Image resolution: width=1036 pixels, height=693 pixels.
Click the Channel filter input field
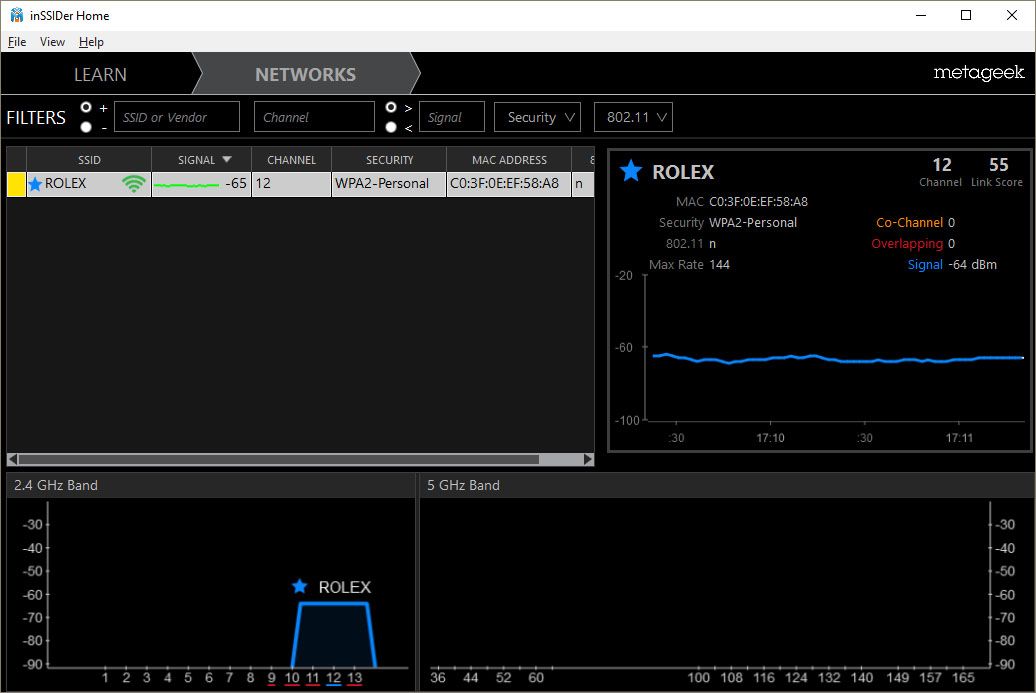coord(314,117)
